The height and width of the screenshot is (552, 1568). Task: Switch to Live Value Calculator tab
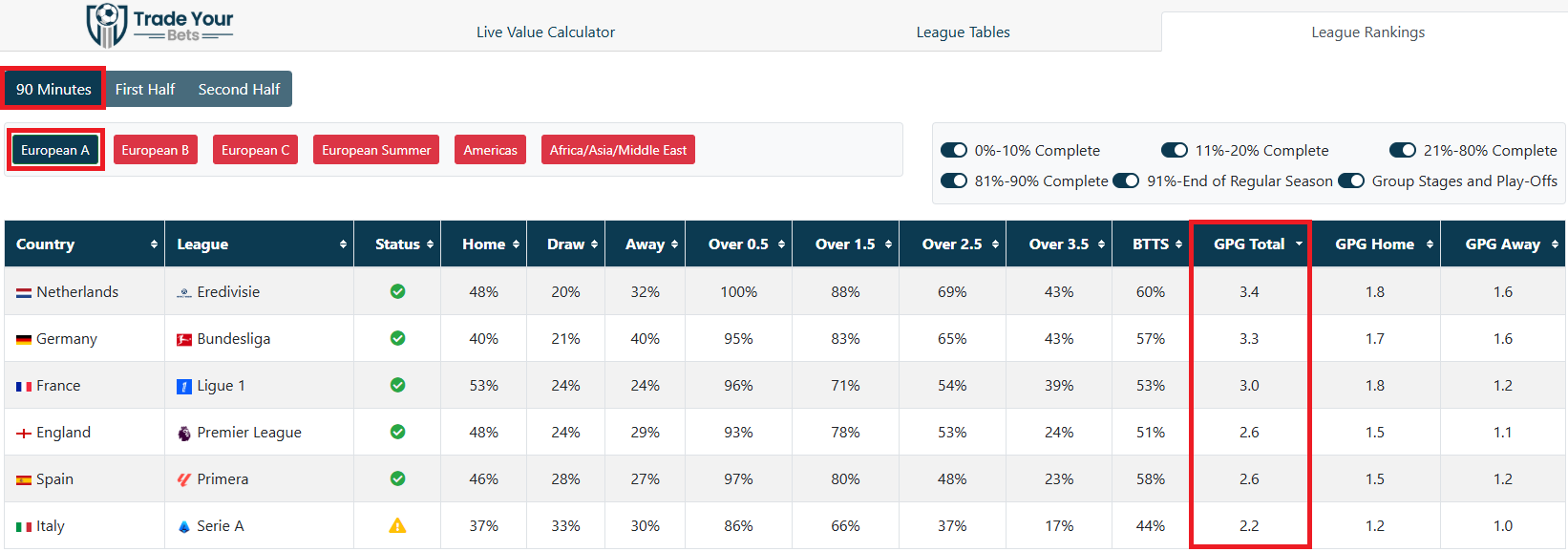pos(545,32)
